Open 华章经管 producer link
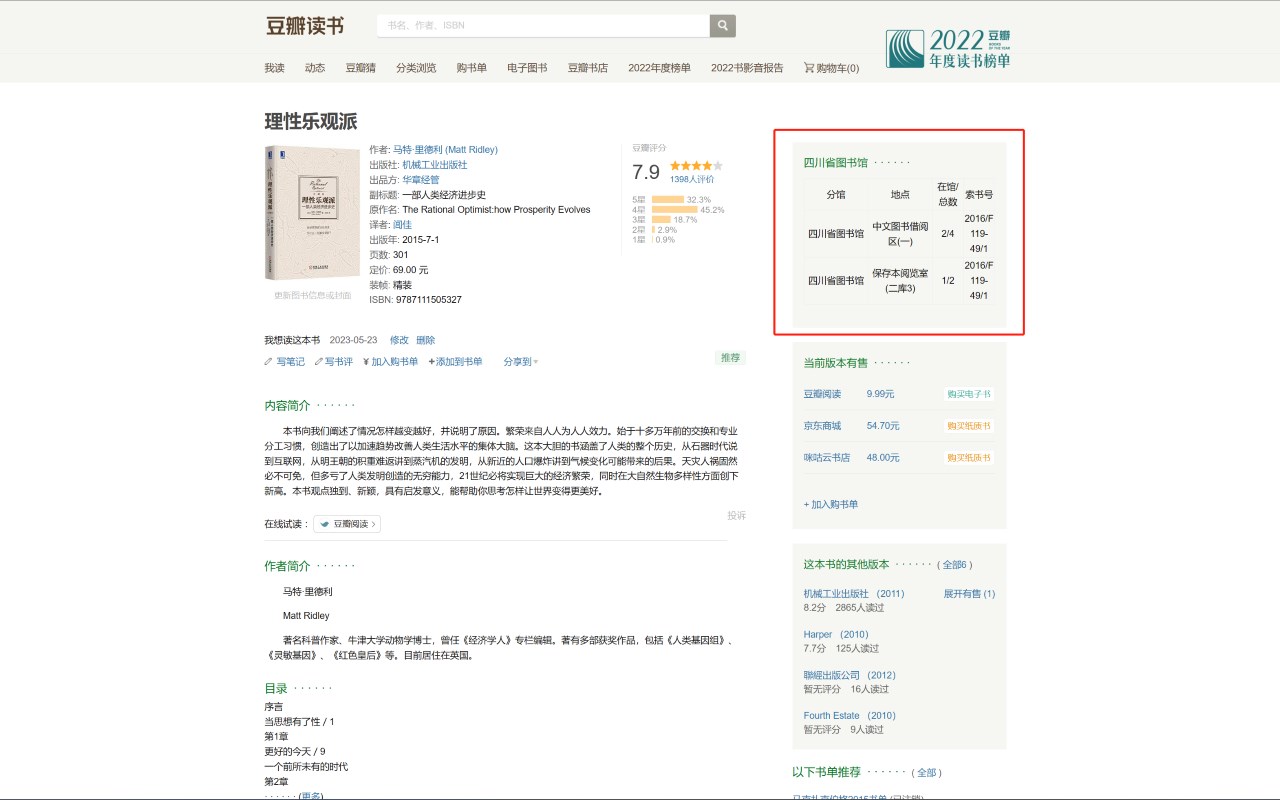Screen dimensions: 1280x800 [x=421, y=180]
